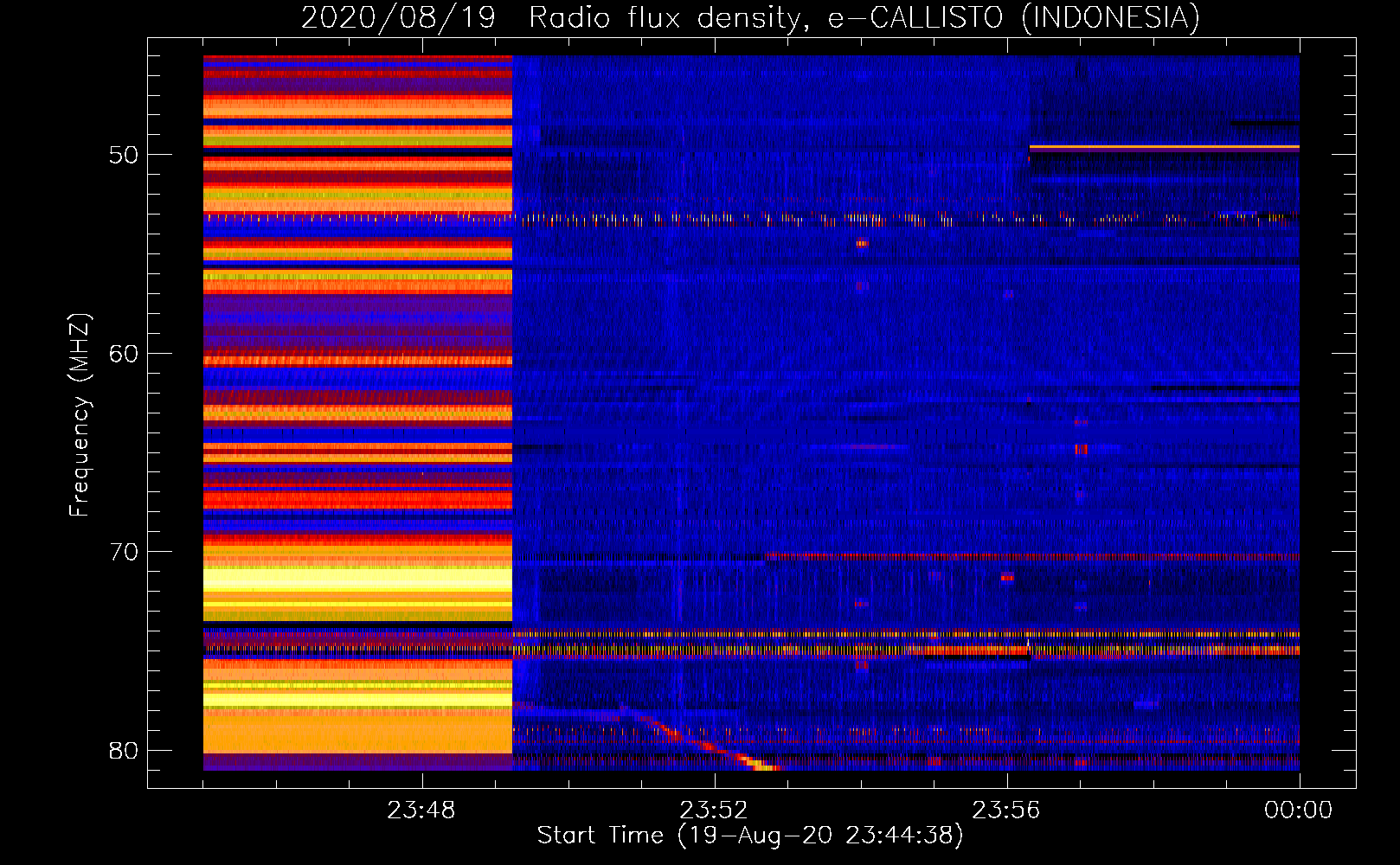Click the '50' frequency tick label
This screenshot has height=865, width=1400.
(x=124, y=155)
